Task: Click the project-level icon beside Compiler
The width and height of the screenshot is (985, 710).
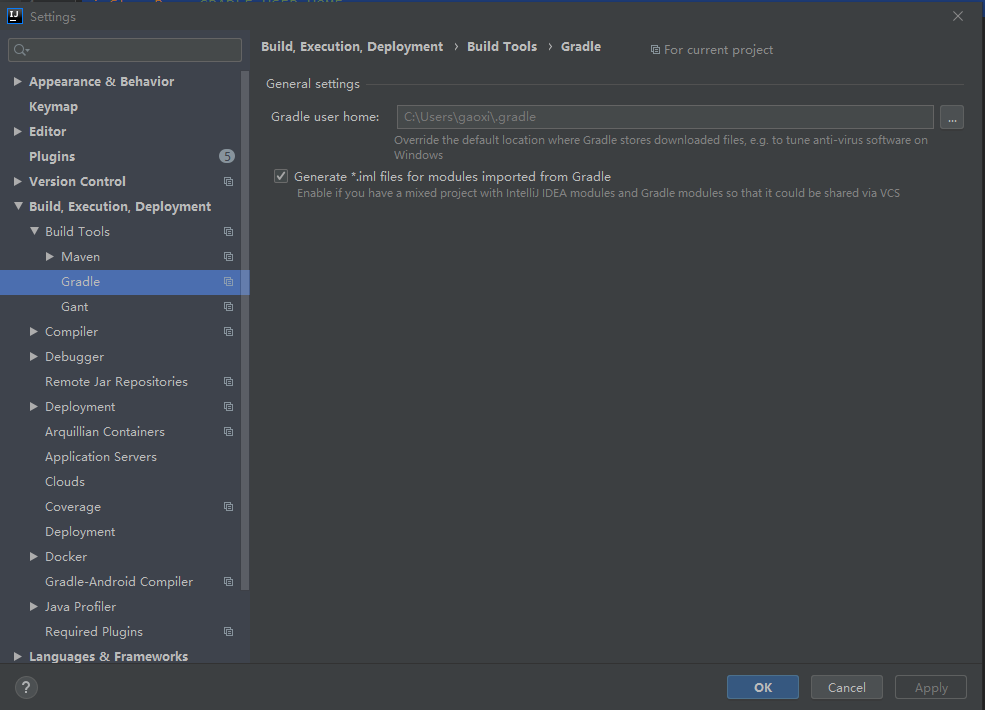Action: (229, 332)
